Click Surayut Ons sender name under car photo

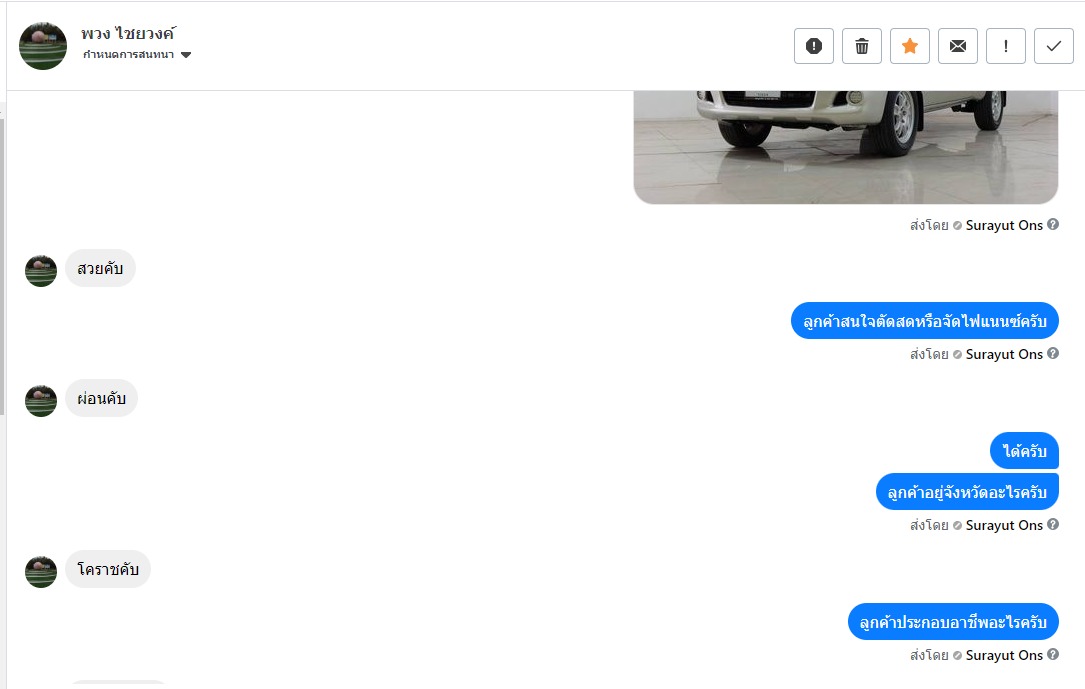click(1004, 226)
